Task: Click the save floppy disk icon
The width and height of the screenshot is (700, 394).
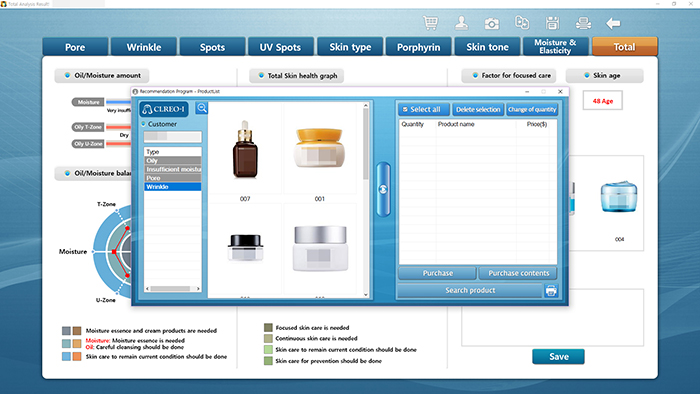Action: click(552, 23)
